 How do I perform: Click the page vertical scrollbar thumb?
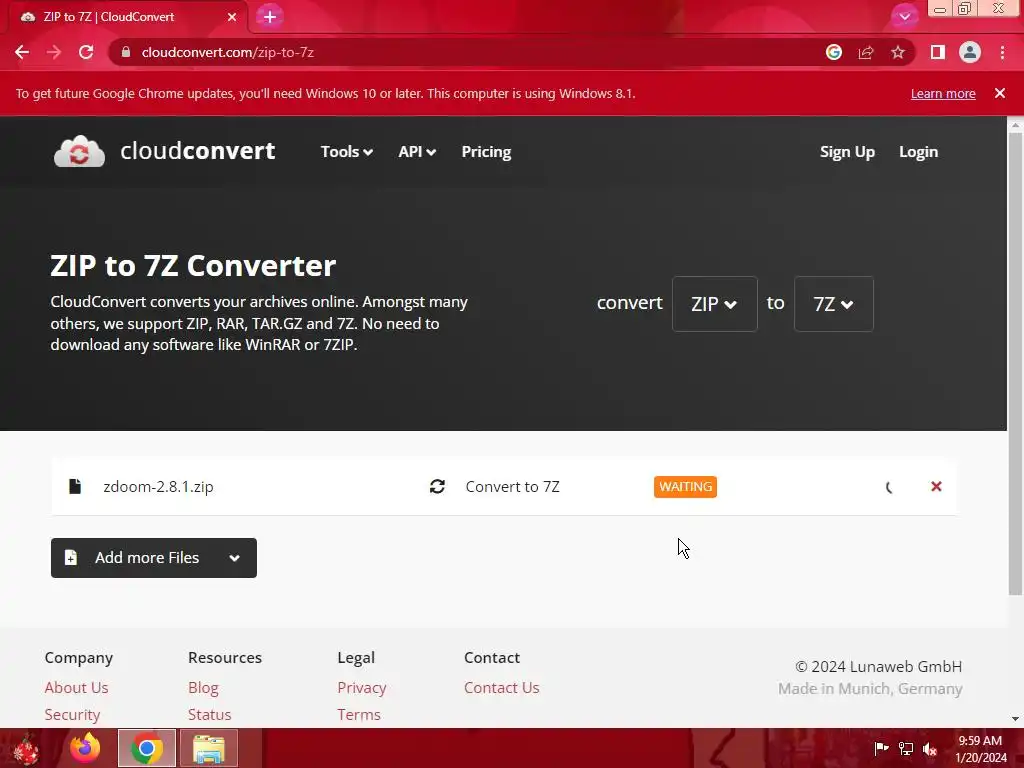(x=1015, y=364)
